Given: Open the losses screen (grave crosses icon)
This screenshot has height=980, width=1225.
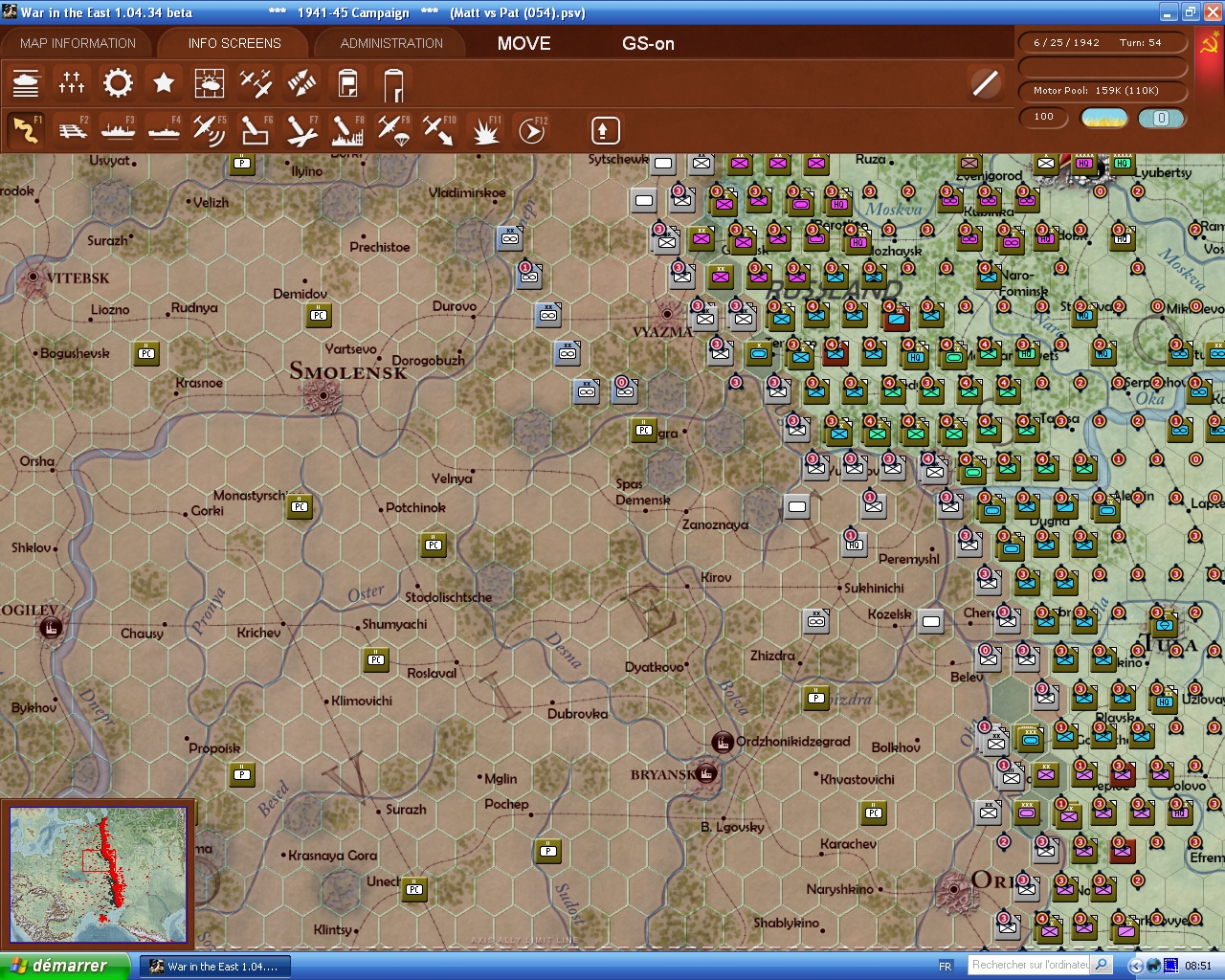Looking at the screenshot, I should pos(72,83).
